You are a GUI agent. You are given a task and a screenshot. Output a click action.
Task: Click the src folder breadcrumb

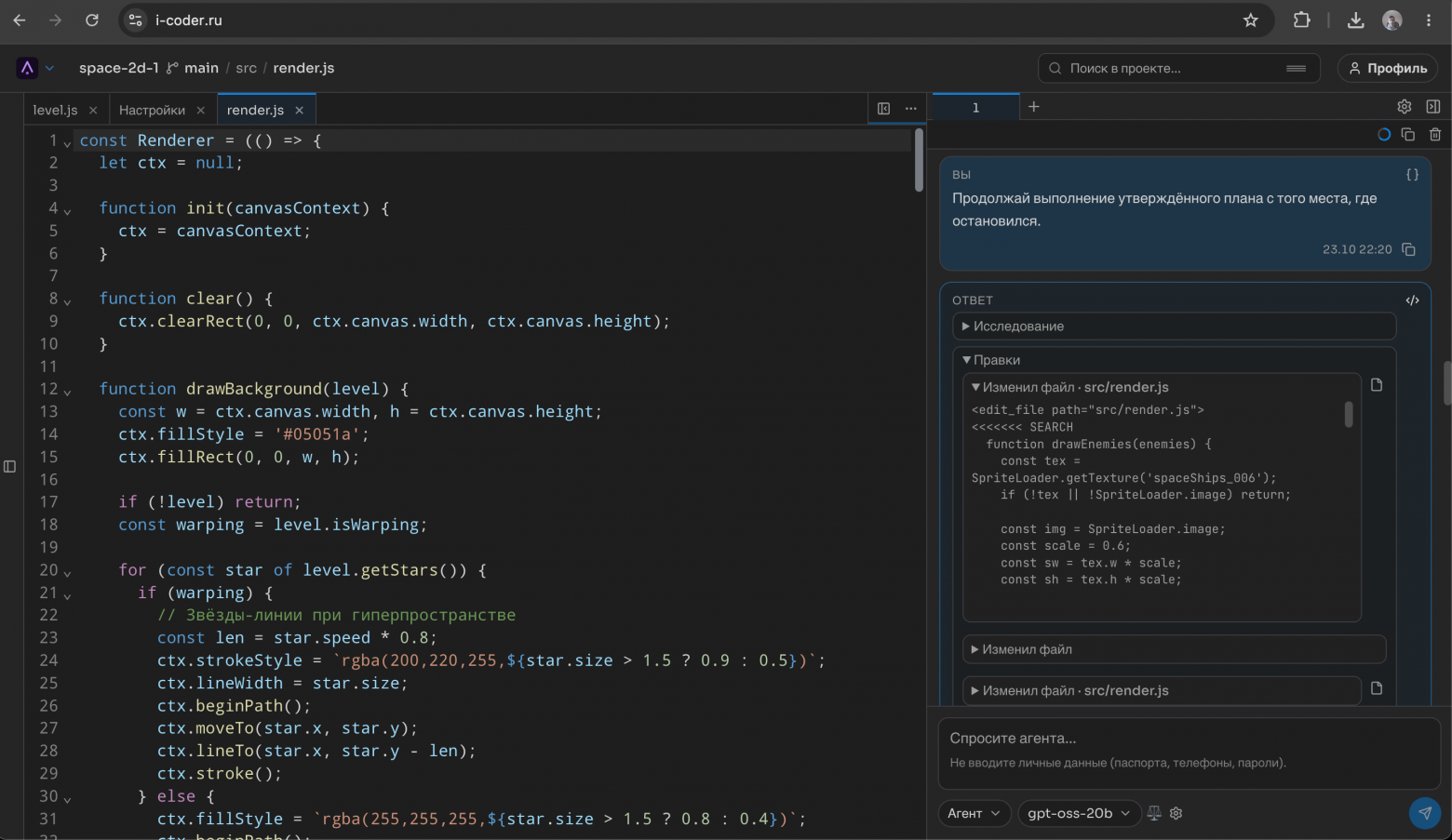click(246, 68)
